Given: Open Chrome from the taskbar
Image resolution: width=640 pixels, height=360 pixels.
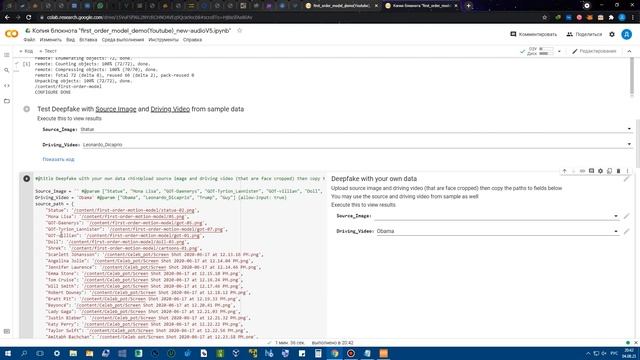Looking at the screenshot, I should [334, 353].
